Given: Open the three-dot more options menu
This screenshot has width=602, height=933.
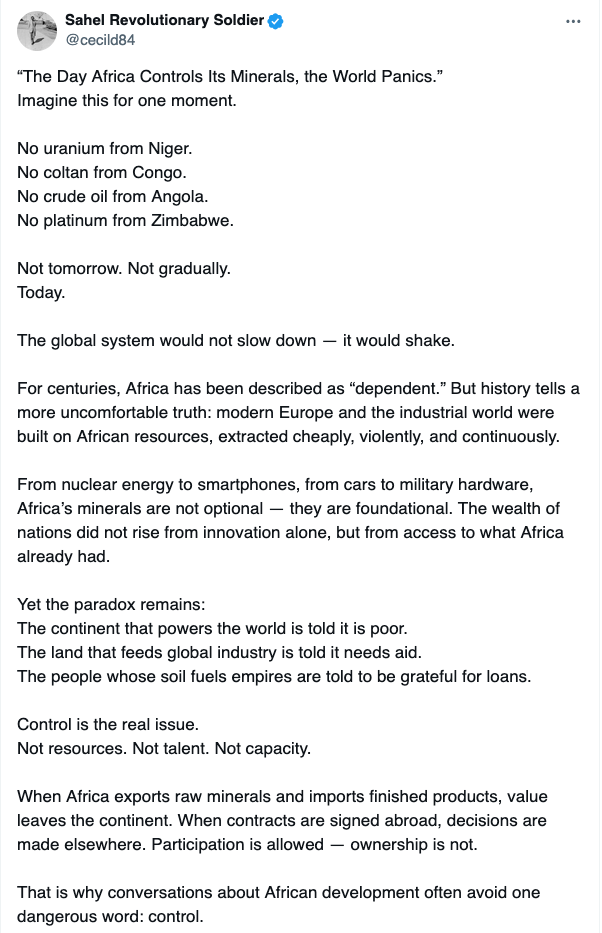Looking at the screenshot, I should click(573, 21).
